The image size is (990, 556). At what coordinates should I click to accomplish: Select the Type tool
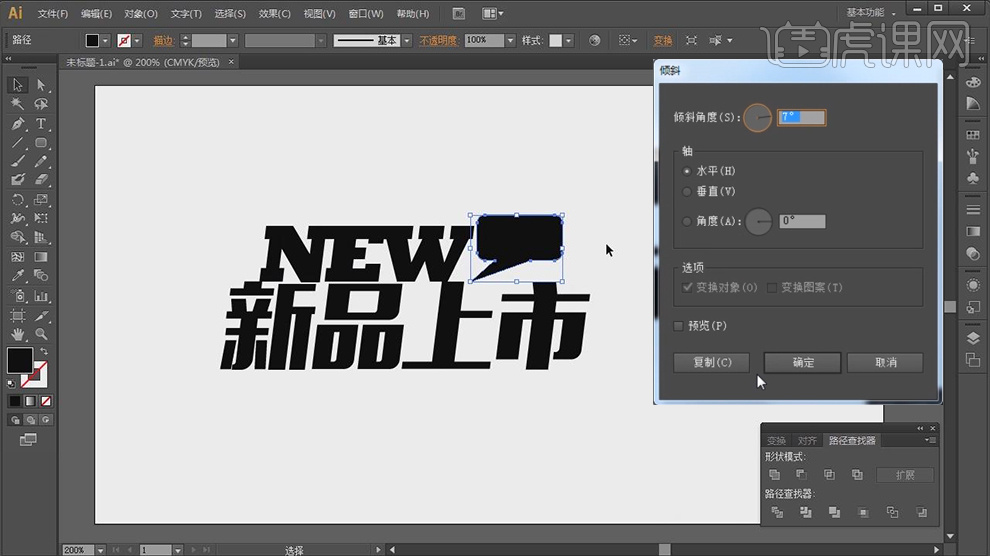coord(41,124)
